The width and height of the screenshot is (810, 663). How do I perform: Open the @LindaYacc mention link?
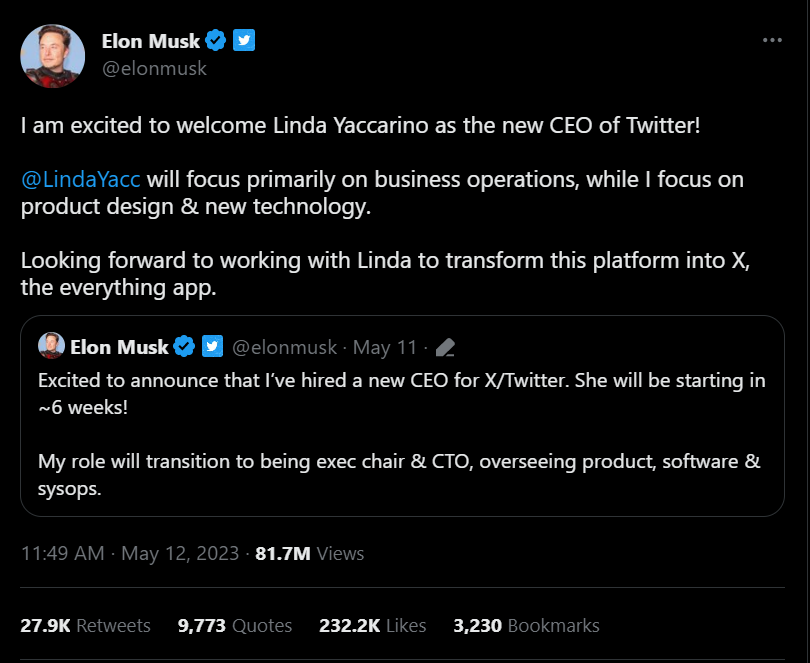(x=81, y=180)
